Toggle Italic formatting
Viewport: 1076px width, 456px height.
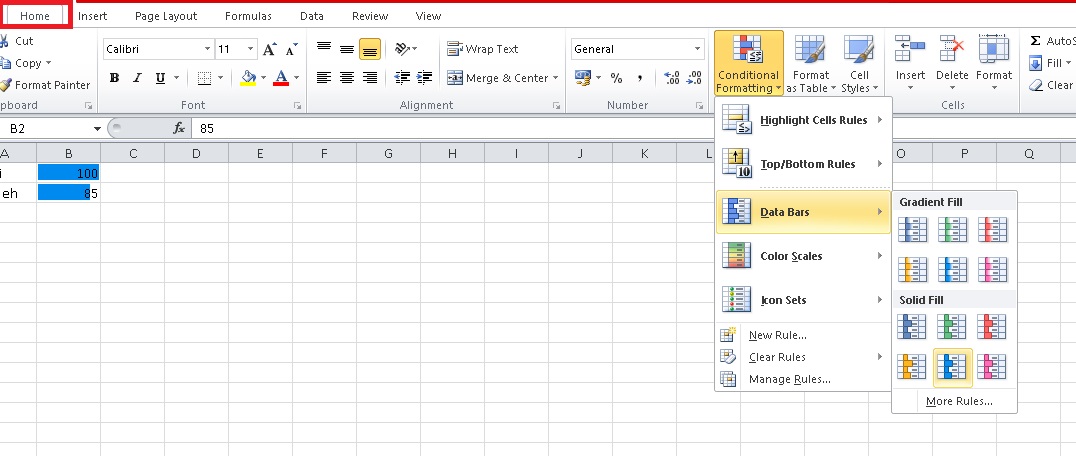[x=137, y=78]
